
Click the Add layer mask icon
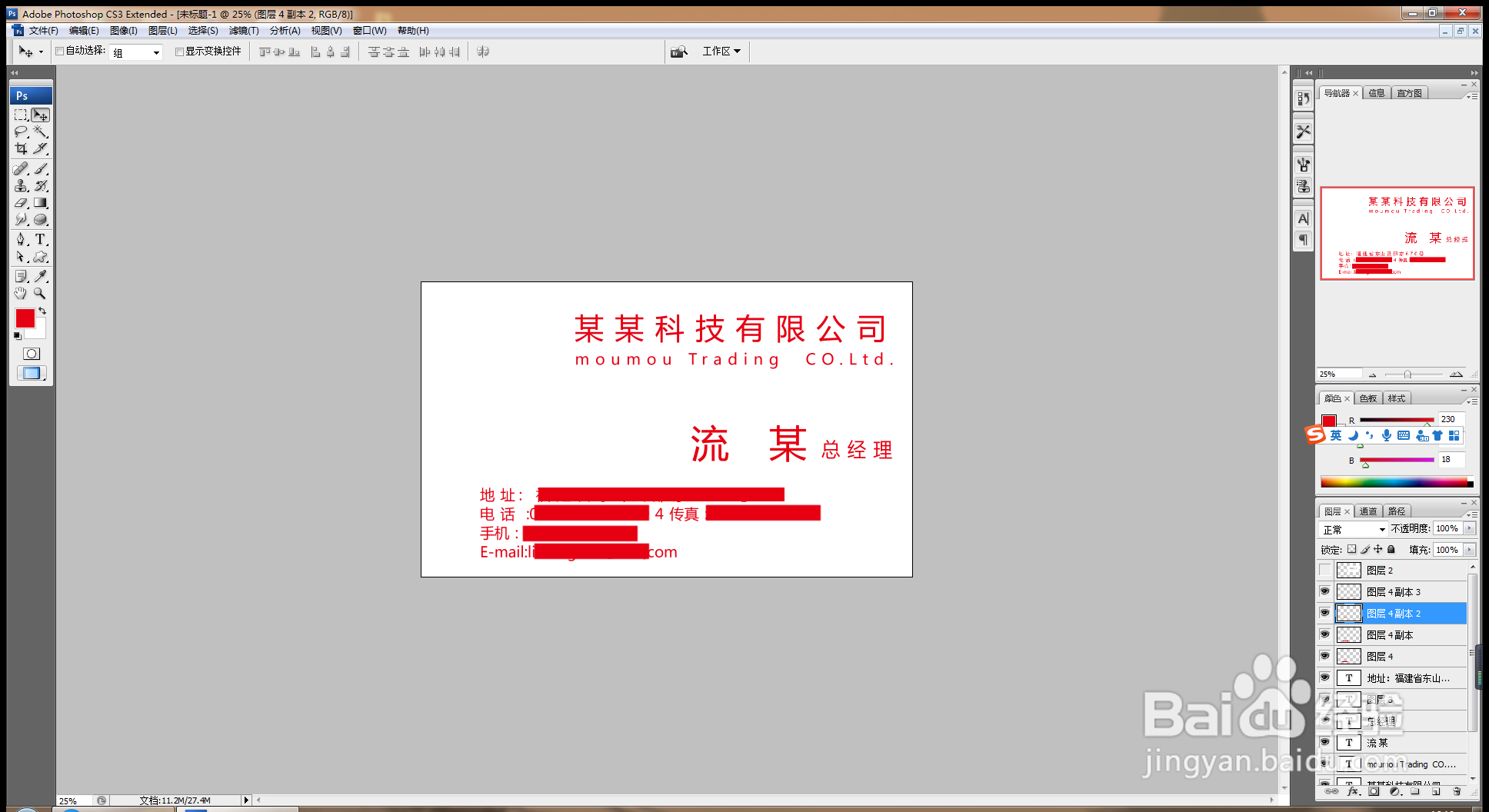pyautogui.click(x=1373, y=791)
